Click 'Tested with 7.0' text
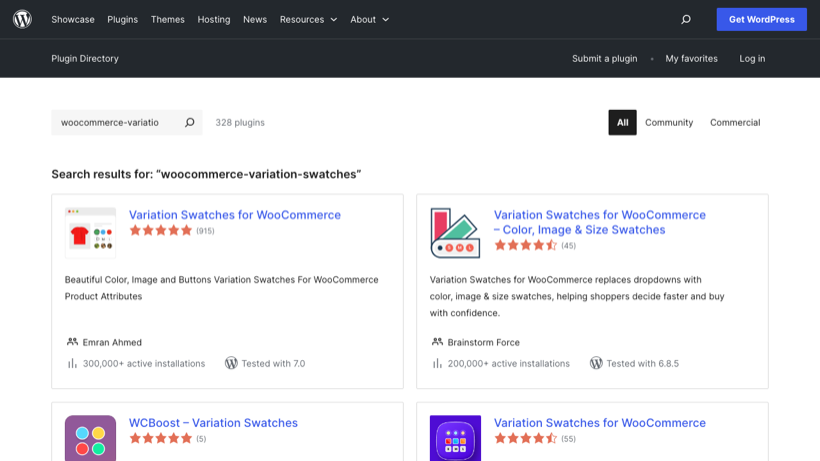This screenshot has height=461, width=820. [x=273, y=363]
